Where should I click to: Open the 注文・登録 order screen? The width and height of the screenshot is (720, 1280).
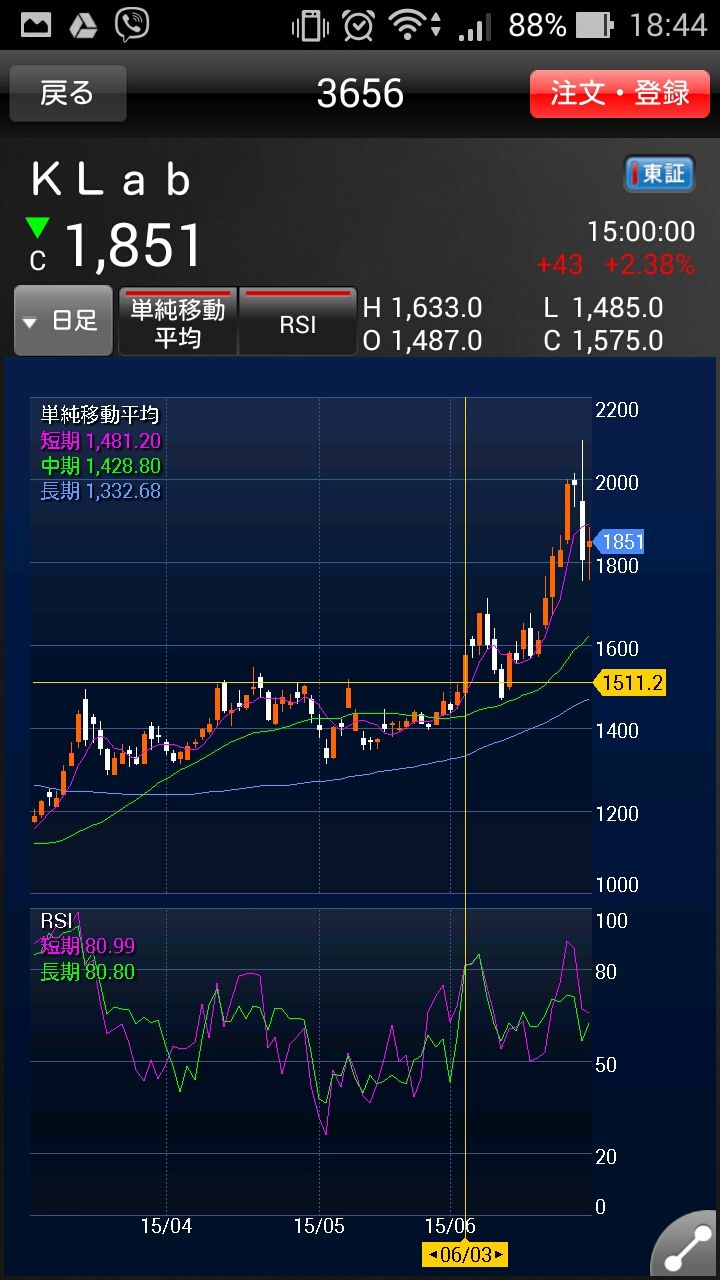coord(619,94)
